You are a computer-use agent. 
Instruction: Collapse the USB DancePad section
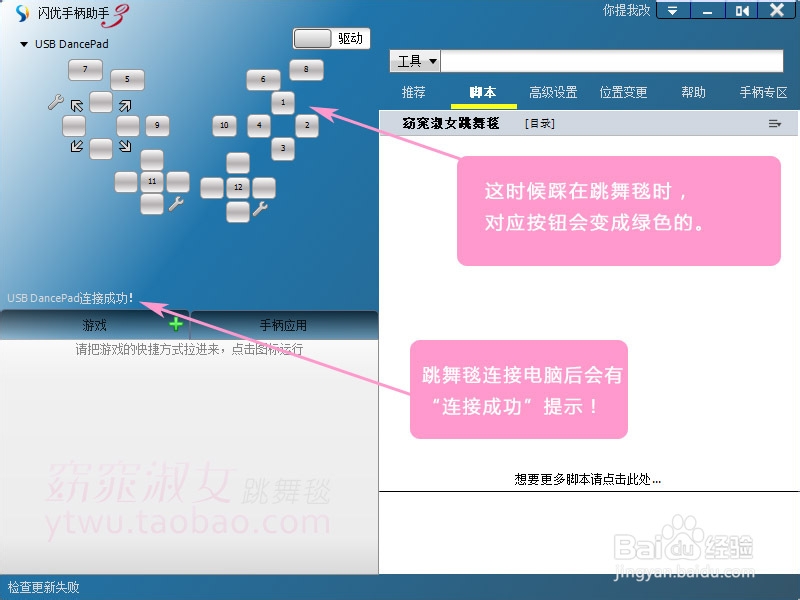[22, 44]
